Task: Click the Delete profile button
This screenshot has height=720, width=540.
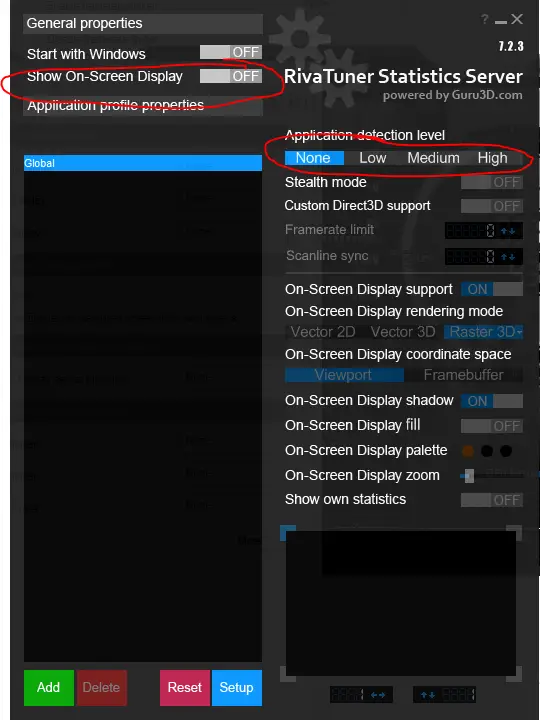Action: coord(101,687)
